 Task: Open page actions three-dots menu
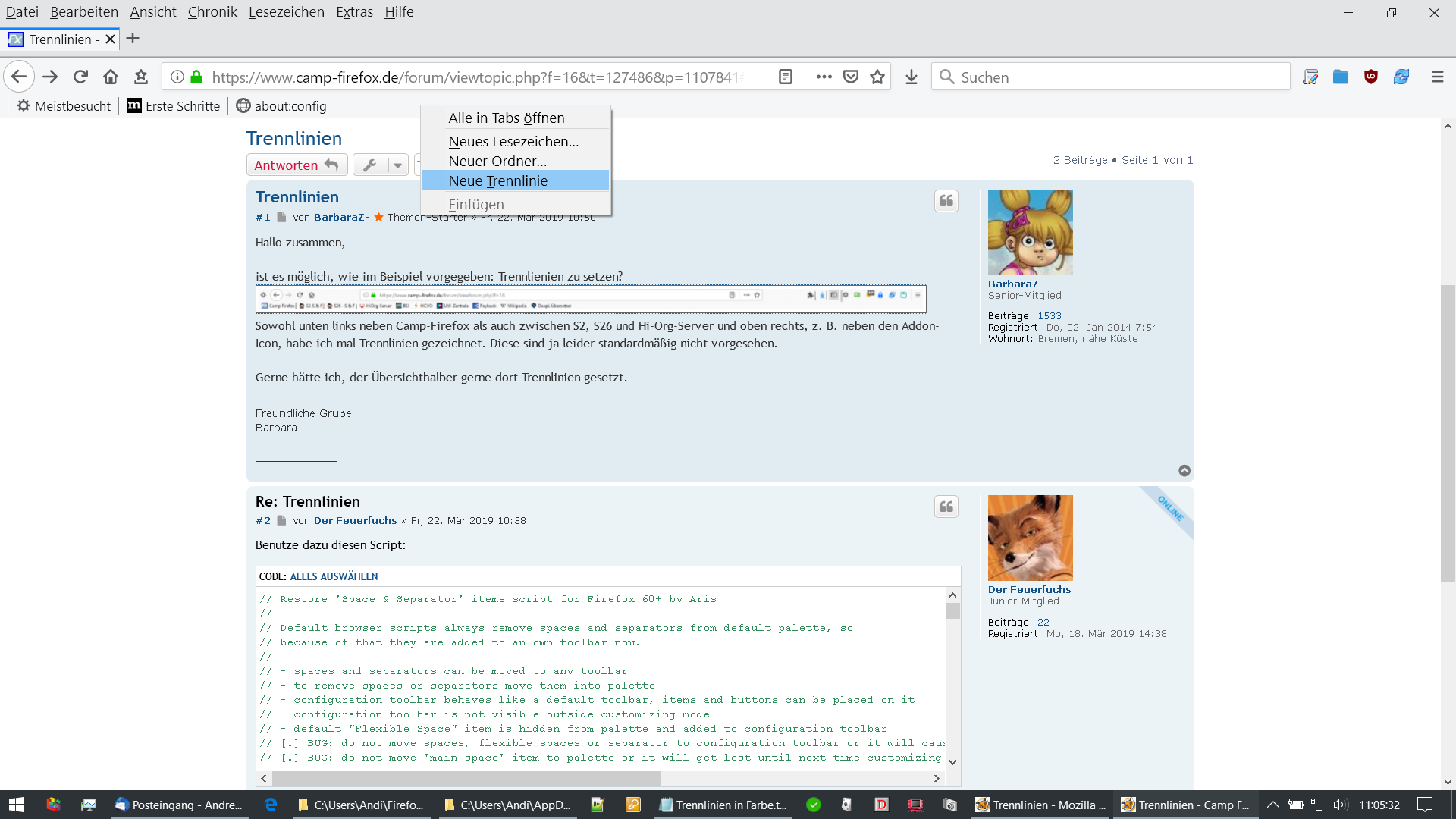(824, 77)
